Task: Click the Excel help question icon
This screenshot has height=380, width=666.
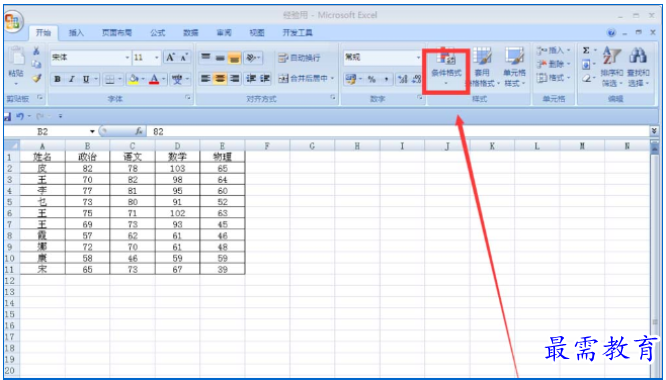Action: coord(611,33)
